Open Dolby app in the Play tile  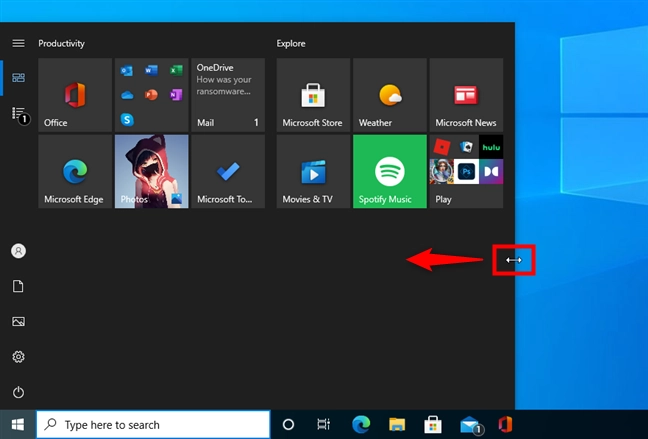(491, 172)
